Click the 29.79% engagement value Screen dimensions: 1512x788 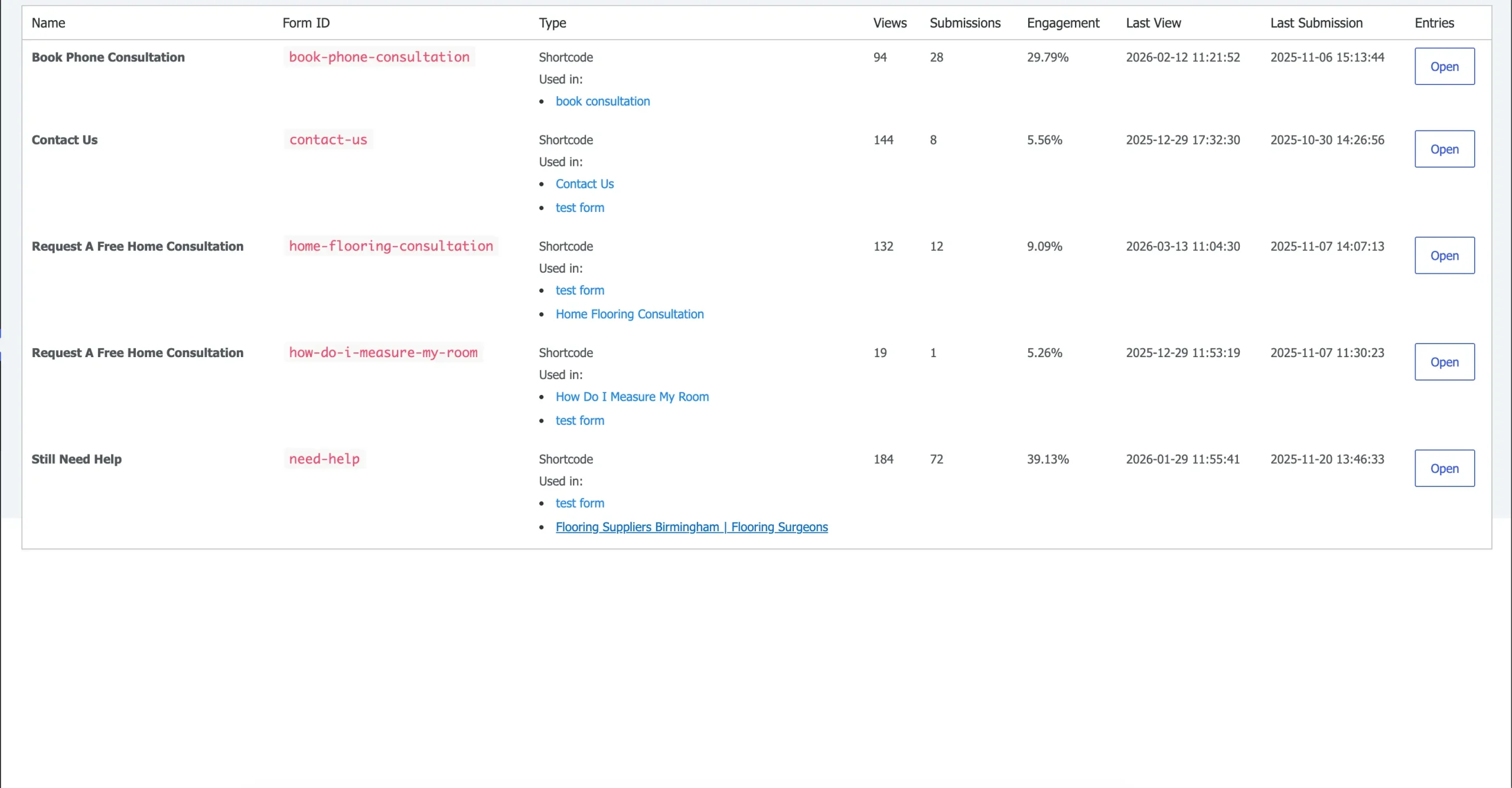1048,57
